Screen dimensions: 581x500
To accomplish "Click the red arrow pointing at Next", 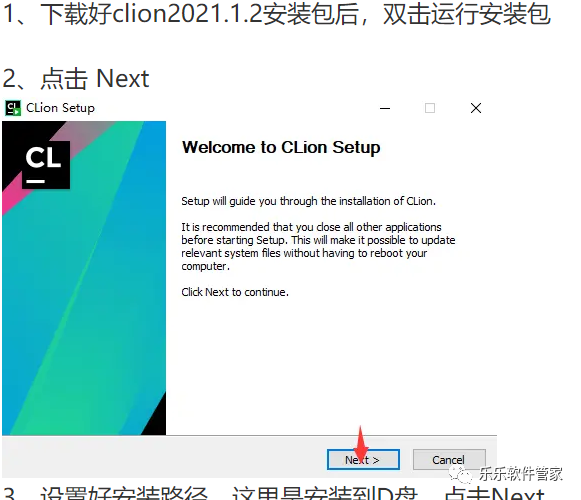I will pyautogui.click(x=361, y=445).
